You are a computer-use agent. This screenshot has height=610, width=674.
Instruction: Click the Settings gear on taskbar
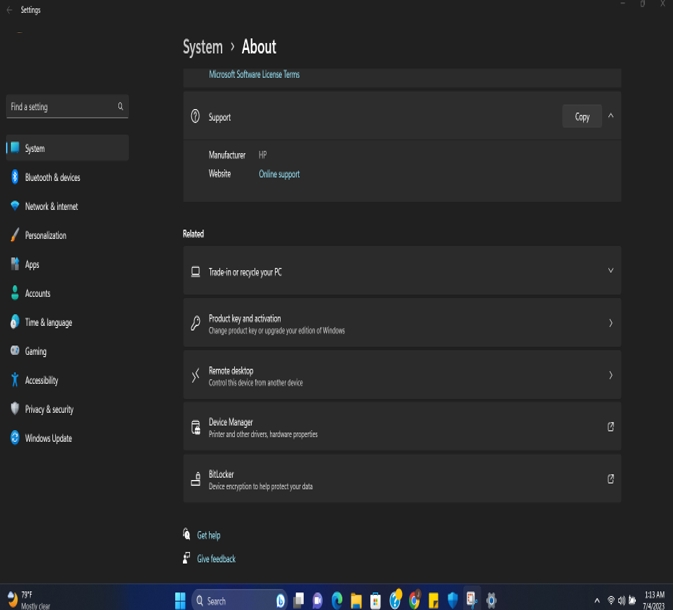point(491,600)
